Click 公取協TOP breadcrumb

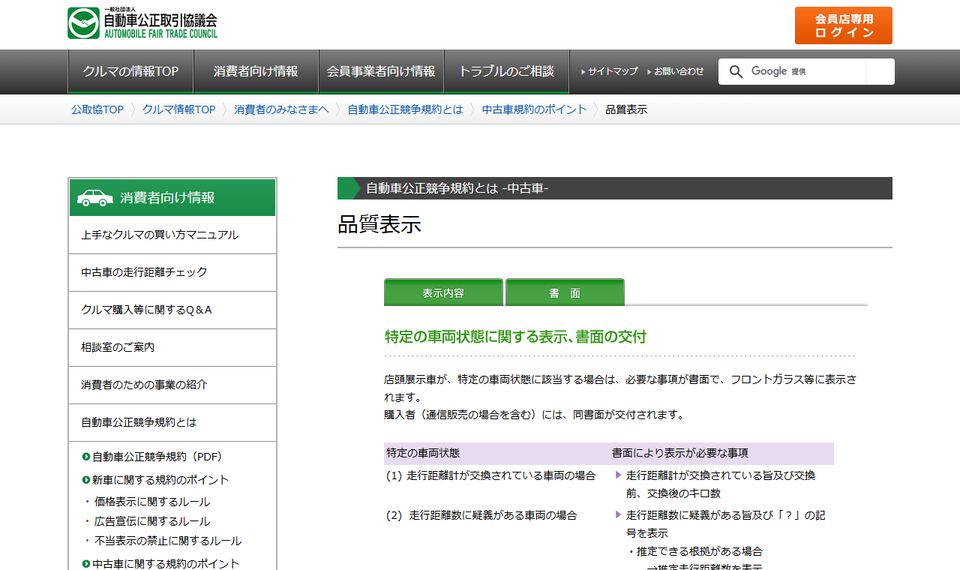pos(97,110)
